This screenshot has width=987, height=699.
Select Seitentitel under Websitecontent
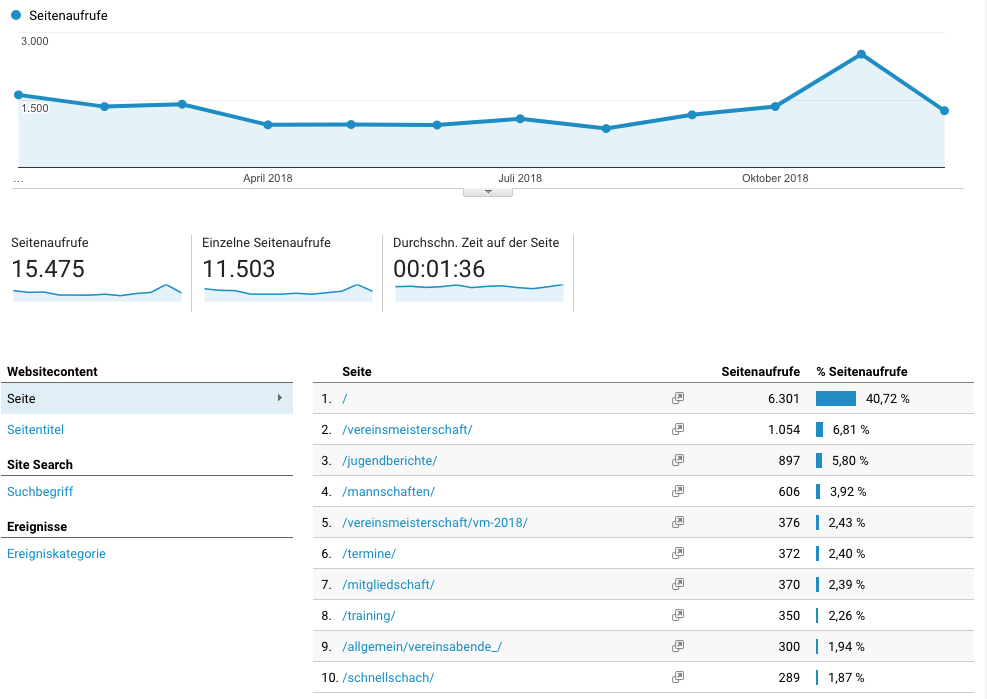point(35,429)
